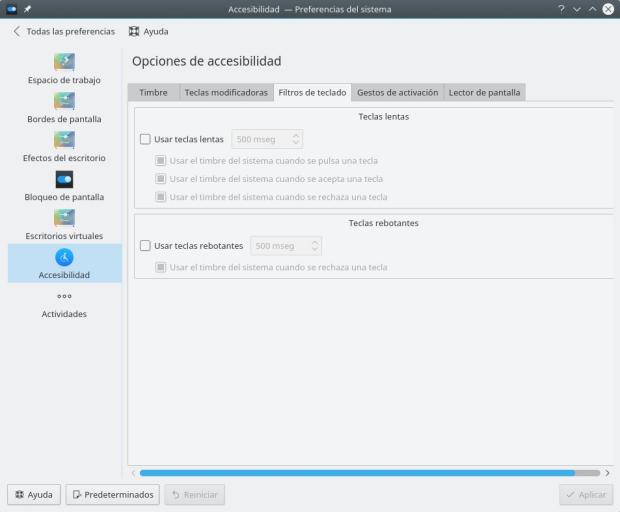Click the Predeterminados button
Image resolution: width=620 pixels, height=512 pixels.
point(113,494)
